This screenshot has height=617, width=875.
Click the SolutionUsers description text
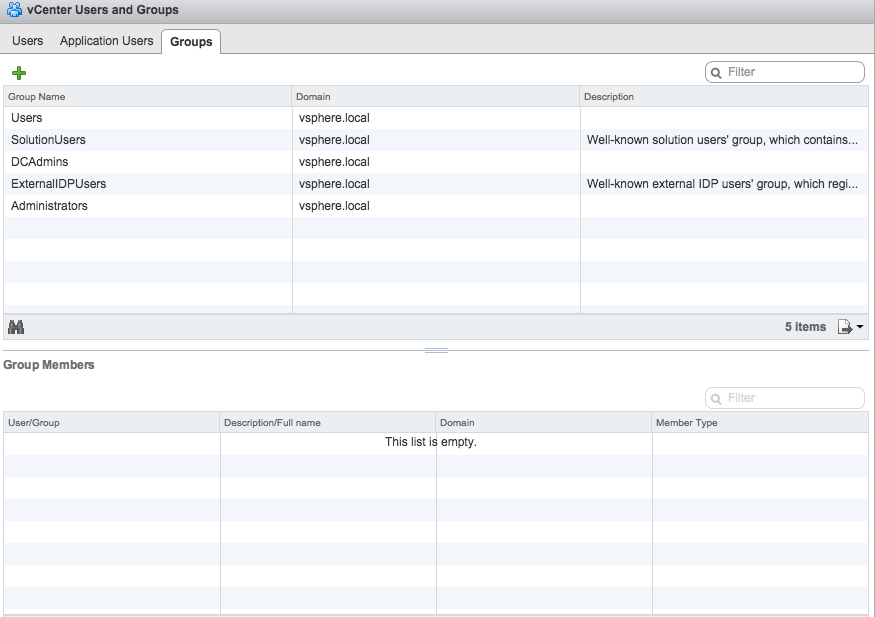[x=722, y=140]
